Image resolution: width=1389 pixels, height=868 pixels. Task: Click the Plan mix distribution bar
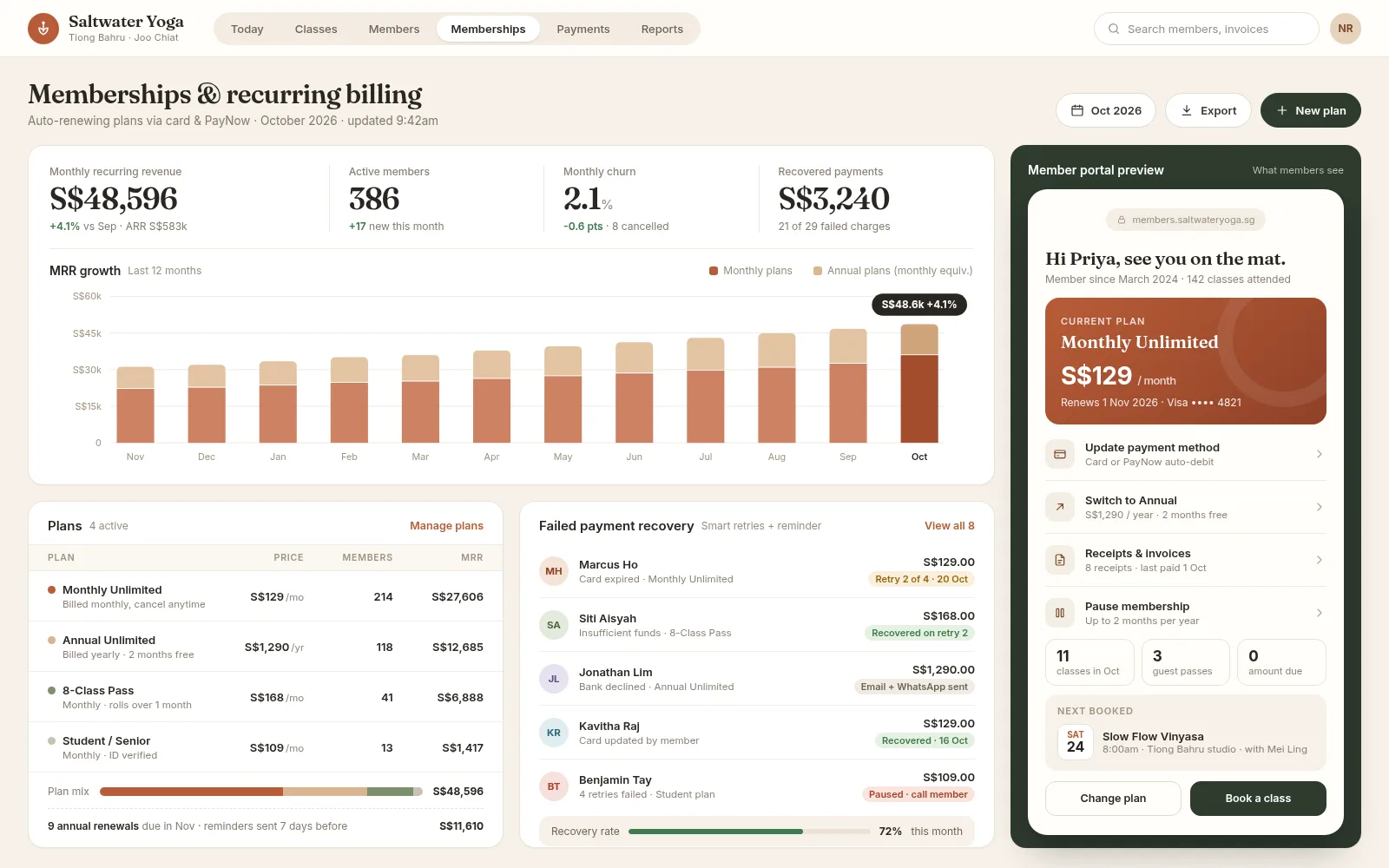click(x=261, y=792)
